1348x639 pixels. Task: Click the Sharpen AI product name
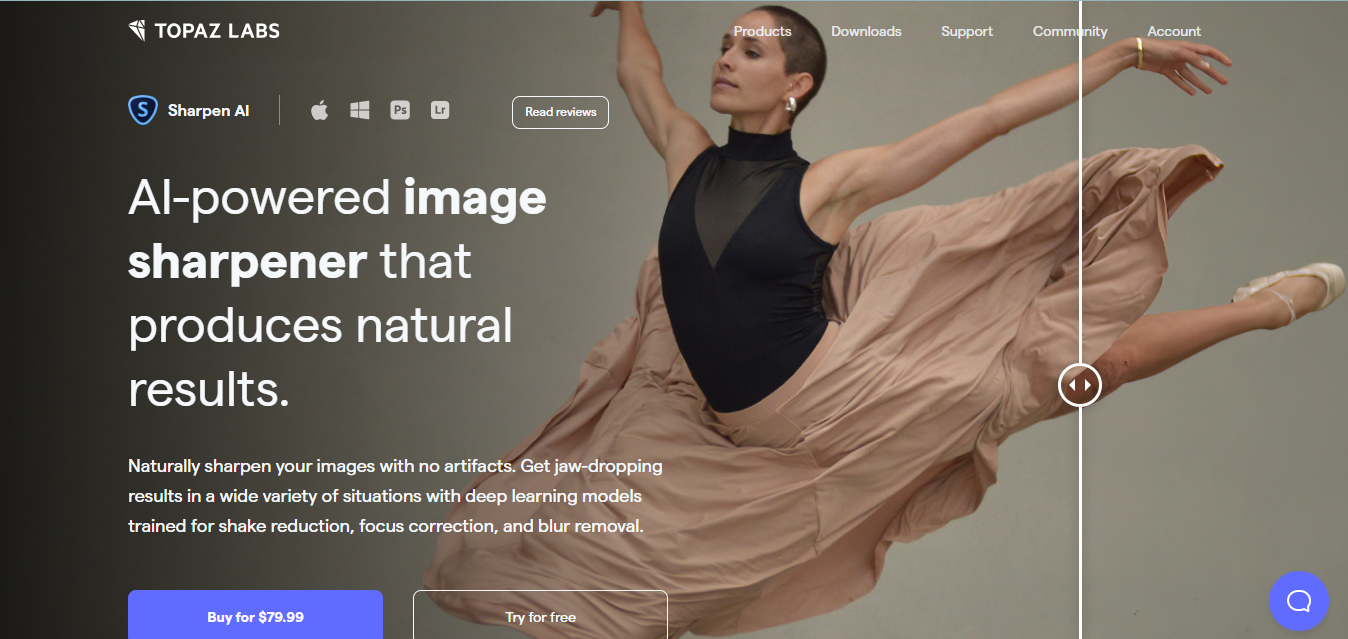(209, 111)
